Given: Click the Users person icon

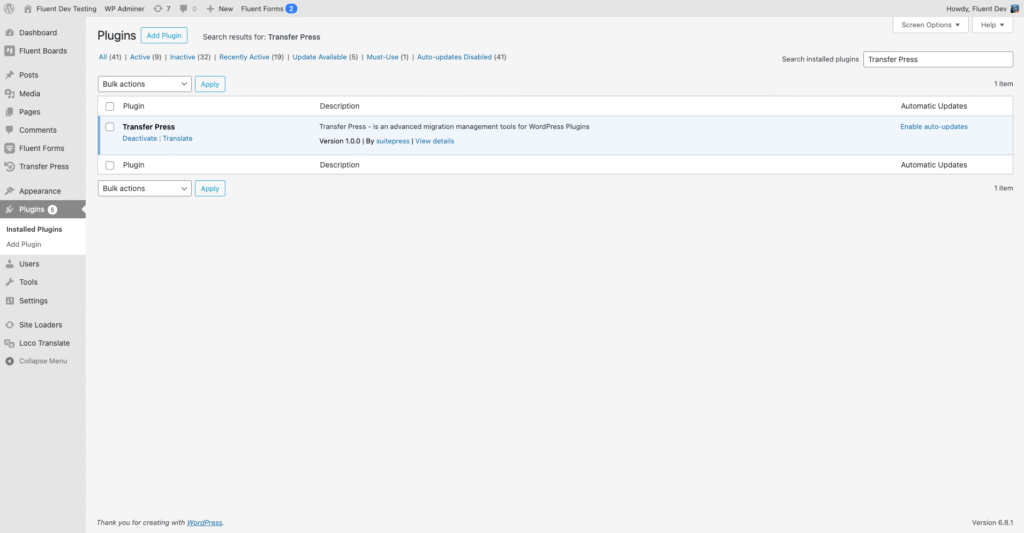Looking at the screenshot, I should [10, 264].
